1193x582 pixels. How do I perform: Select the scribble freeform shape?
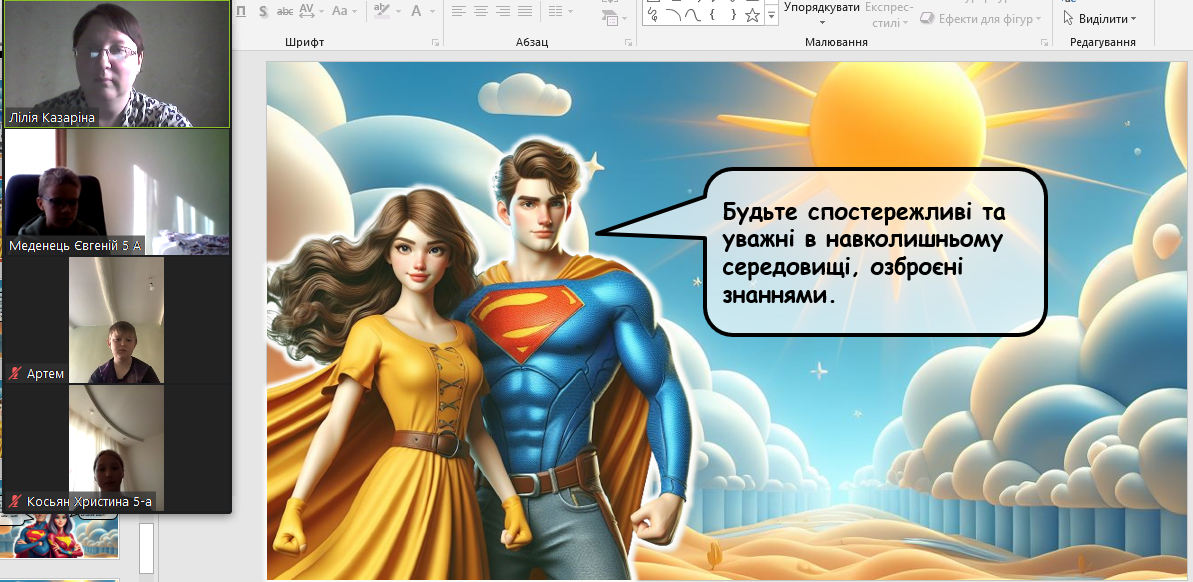click(x=653, y=14)
